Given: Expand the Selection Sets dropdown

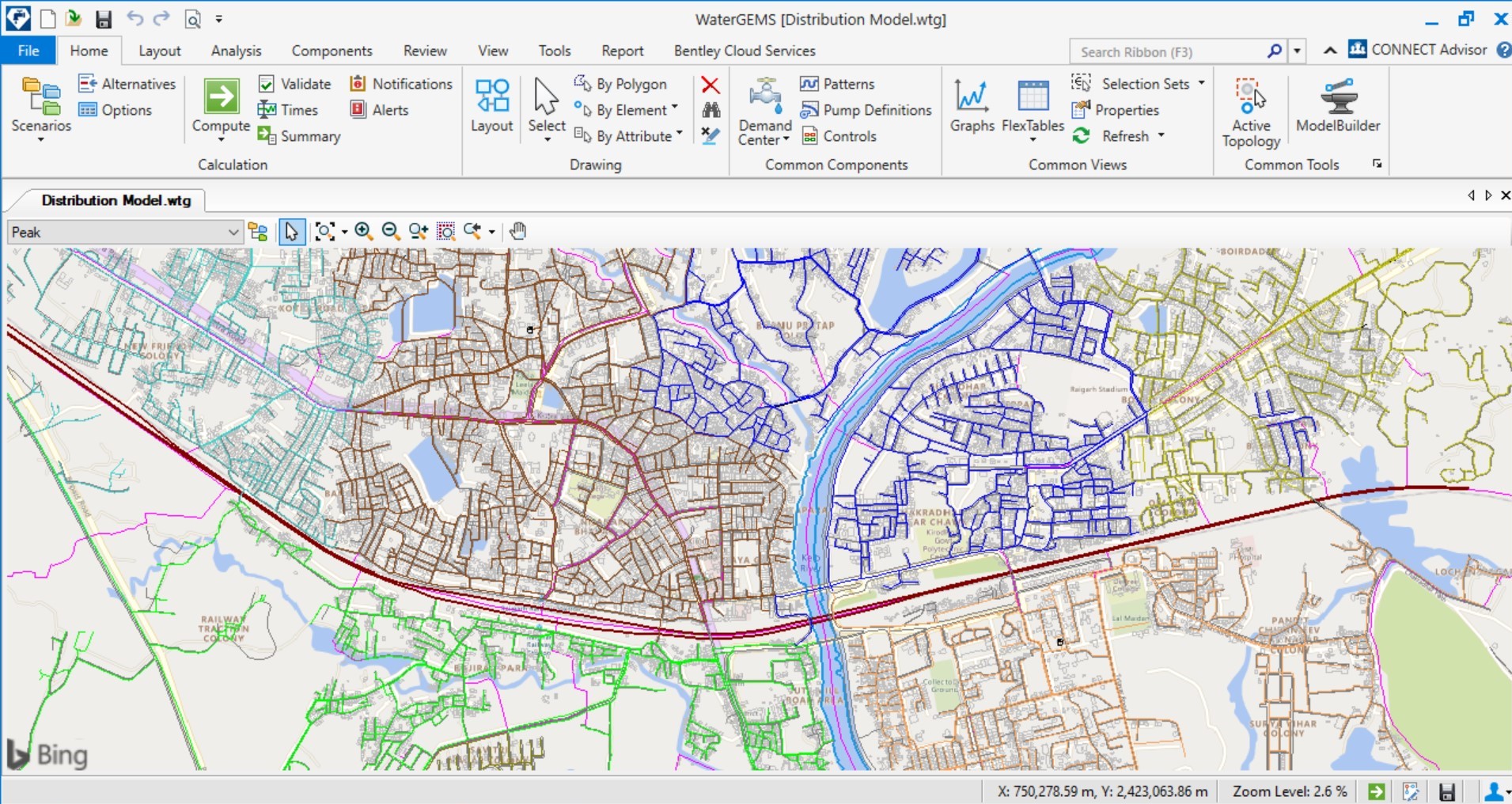Looking at the screenshot, I should click(x=1202, y=83).
